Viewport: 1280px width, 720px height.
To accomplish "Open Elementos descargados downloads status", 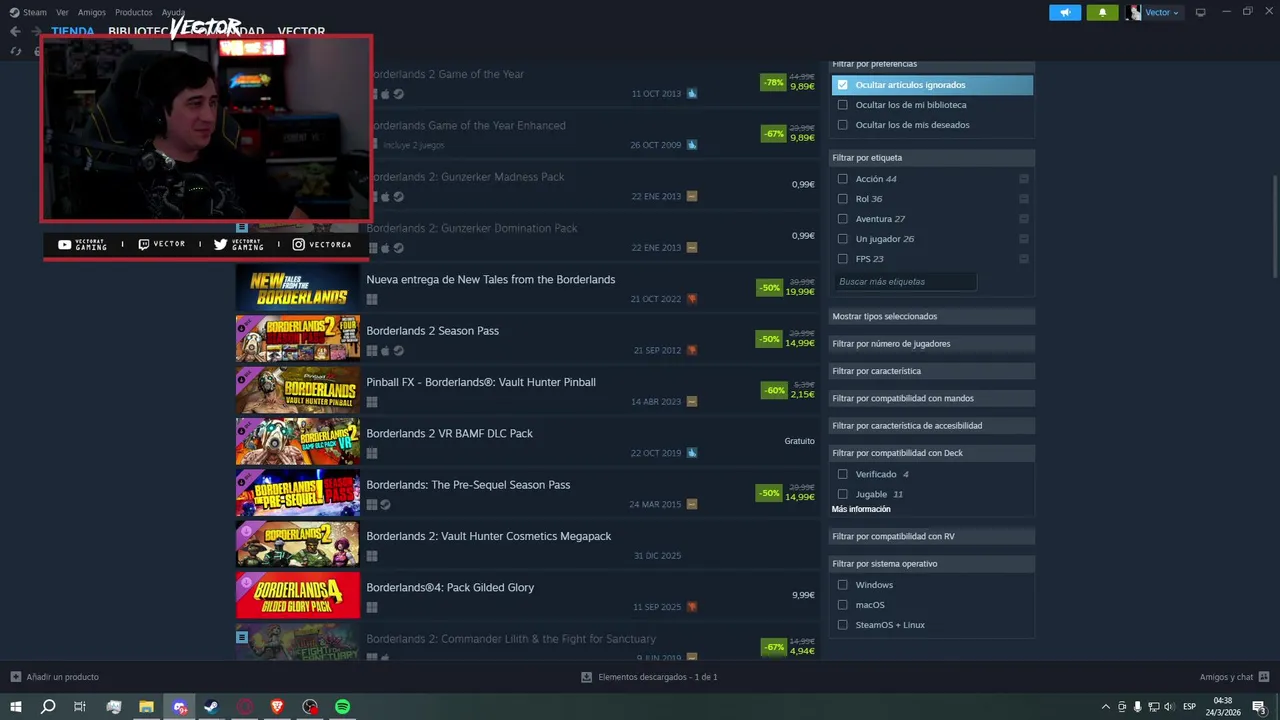I will click(x=649, y=677).
